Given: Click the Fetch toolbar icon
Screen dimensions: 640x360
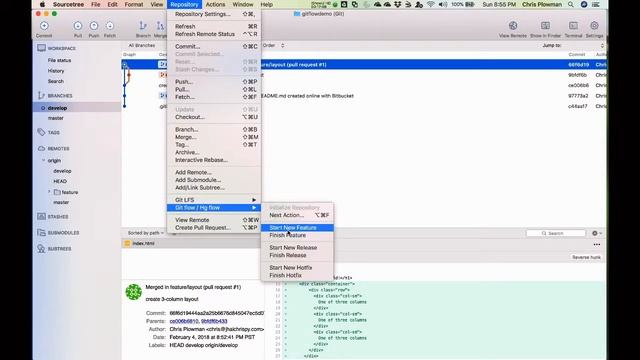Looking at the screenshot, I should 110,26.
